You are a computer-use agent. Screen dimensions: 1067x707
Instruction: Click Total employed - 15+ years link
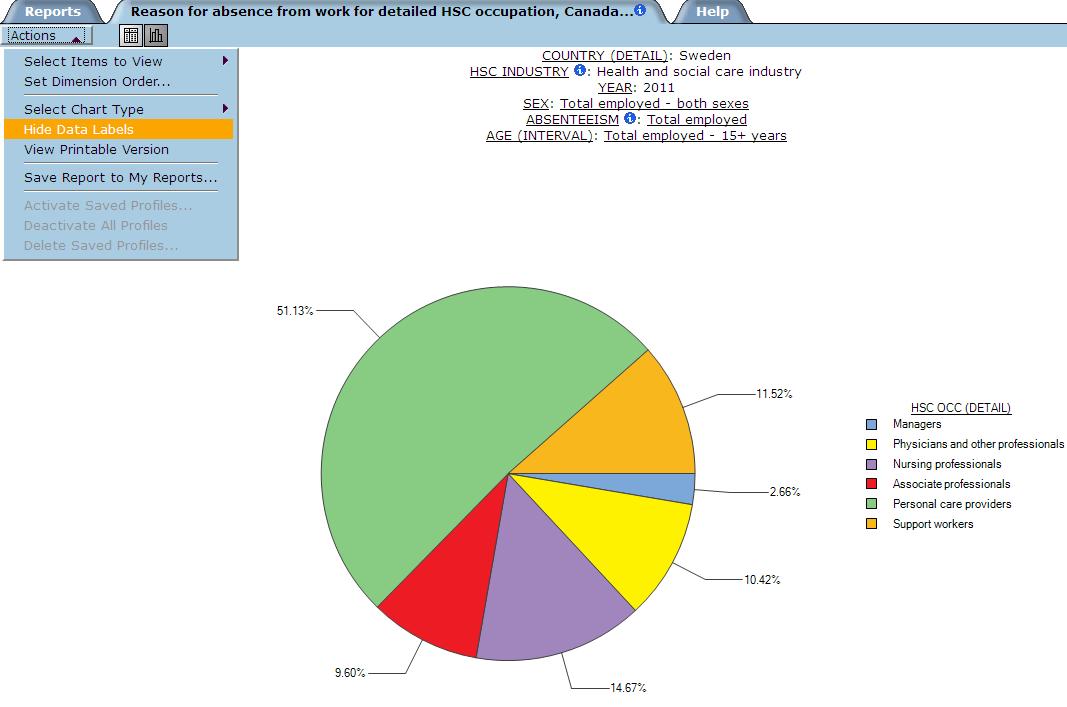click(x=695, y=136)
